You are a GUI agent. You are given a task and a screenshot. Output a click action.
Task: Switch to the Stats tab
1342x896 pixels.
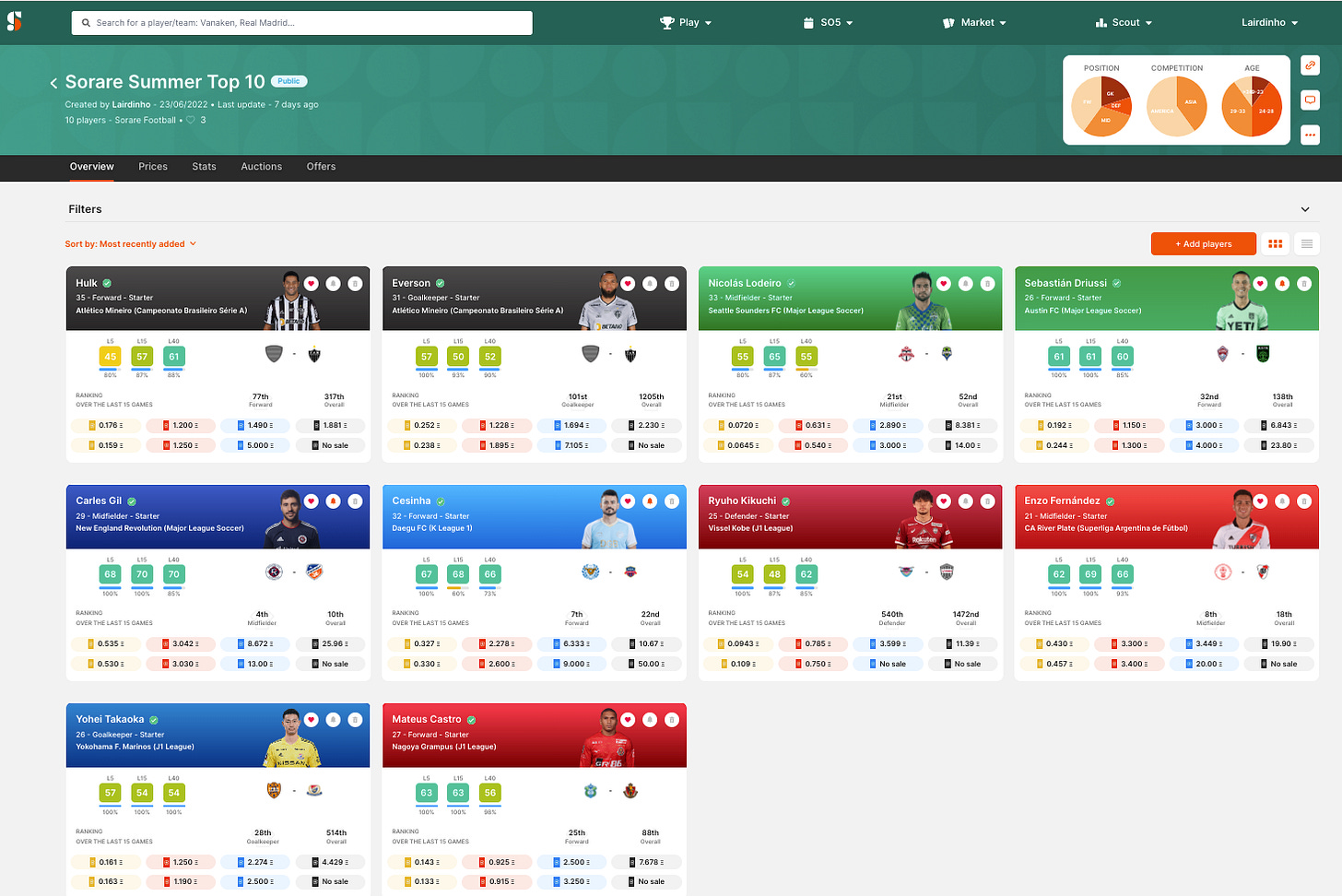pos(205,167)
